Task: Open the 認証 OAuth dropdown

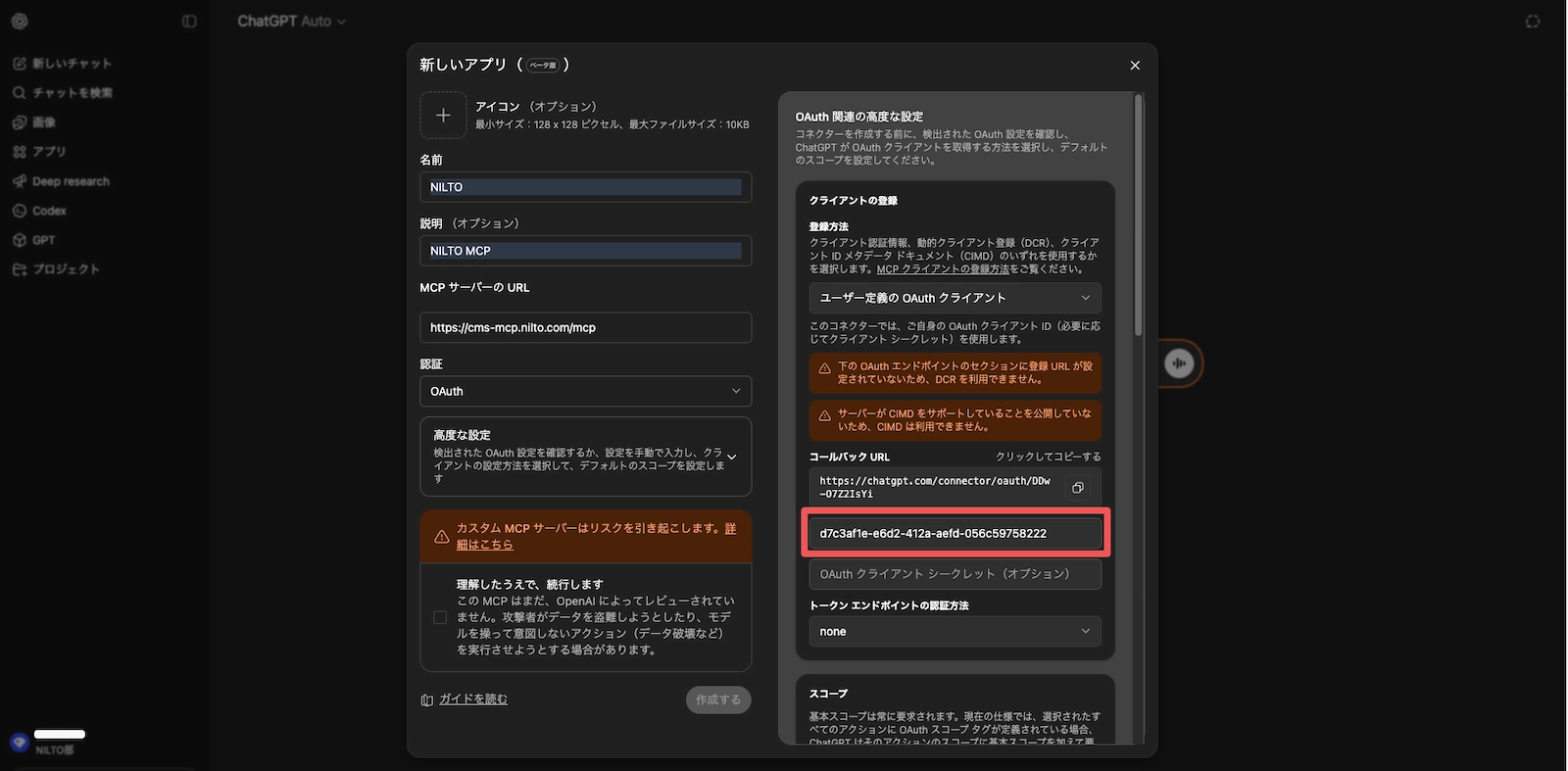Action: (x=585, y=391)
